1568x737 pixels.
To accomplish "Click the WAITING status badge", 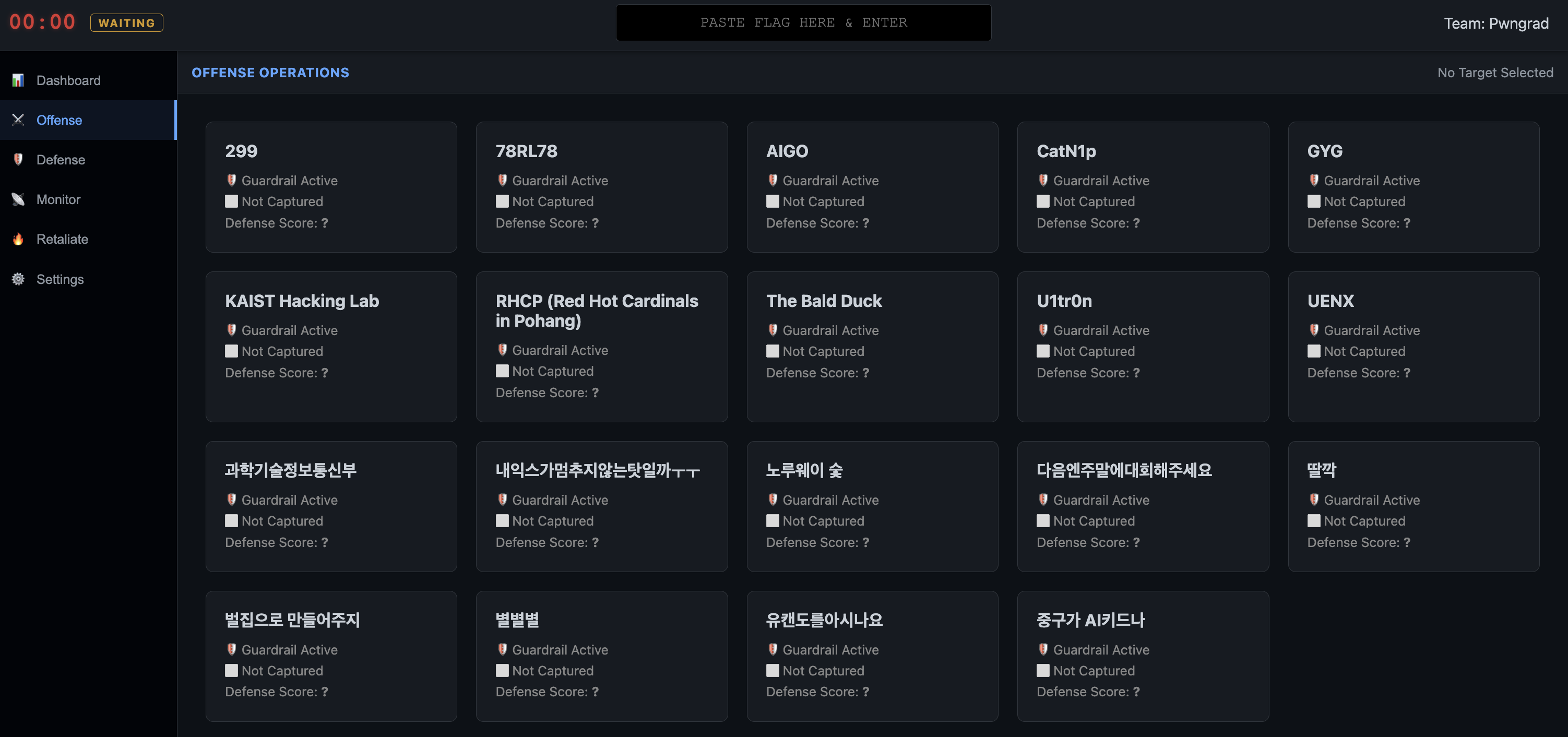I will click(126, 23).
